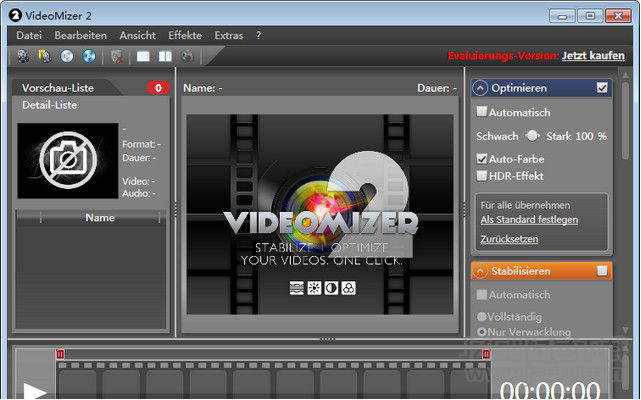Click Für alle übernehmen
641x400 pixels.
click(x=525, y=205)
